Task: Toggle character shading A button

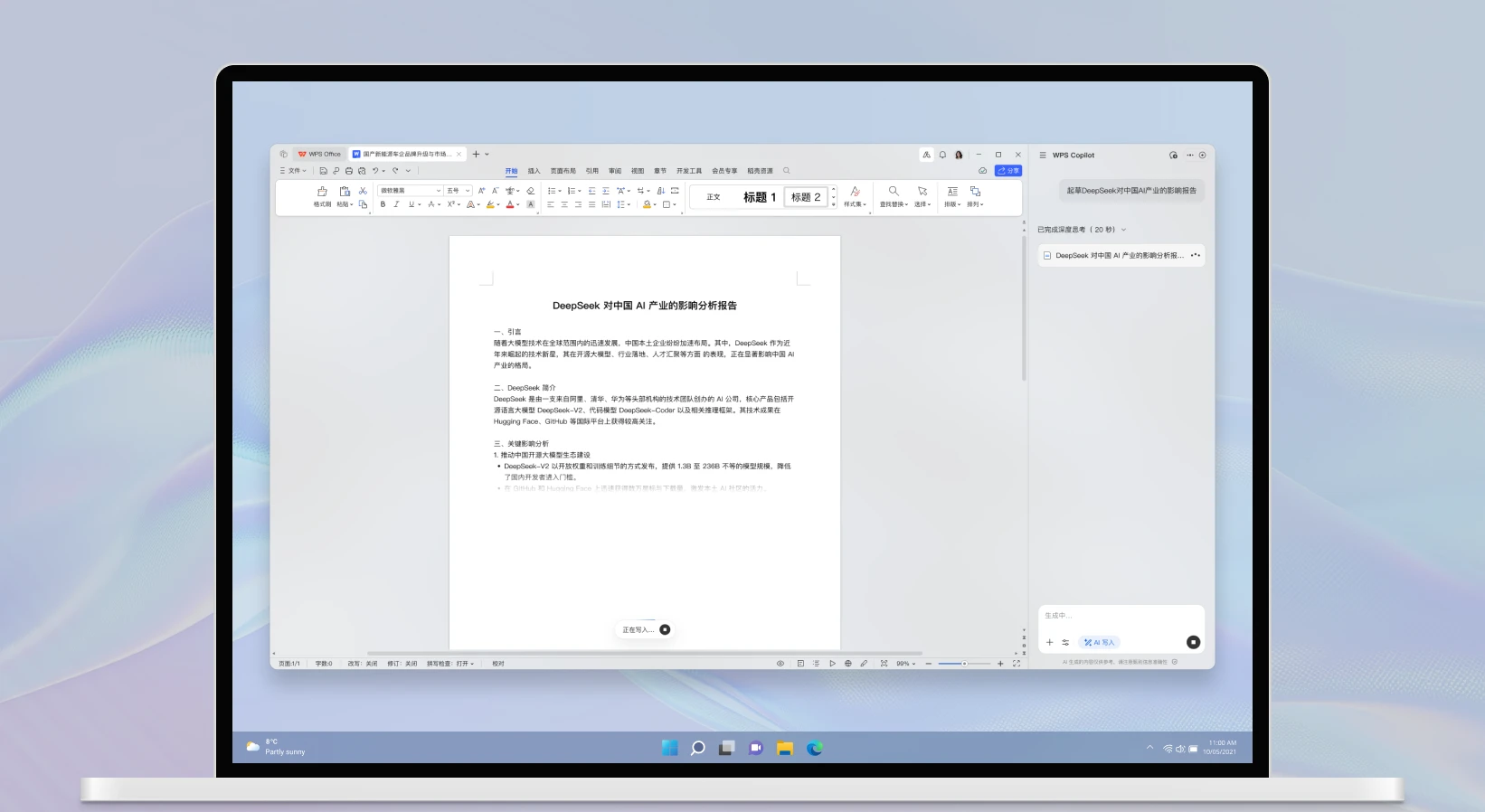Action: pos(531,204)
